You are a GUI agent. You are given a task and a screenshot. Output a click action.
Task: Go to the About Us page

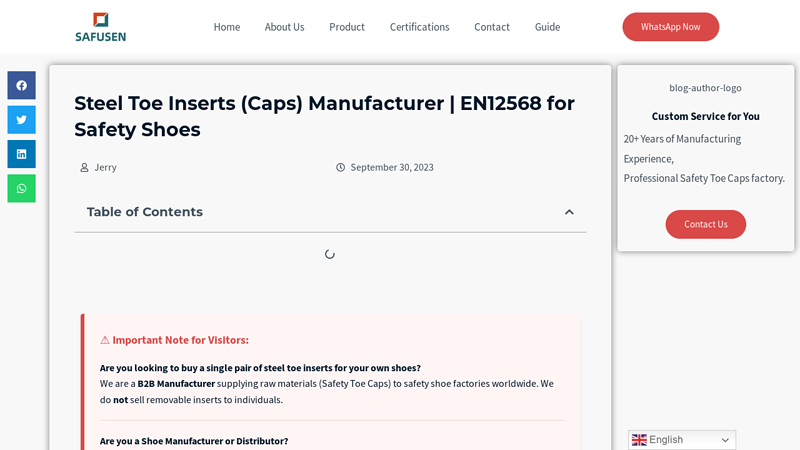284,27
